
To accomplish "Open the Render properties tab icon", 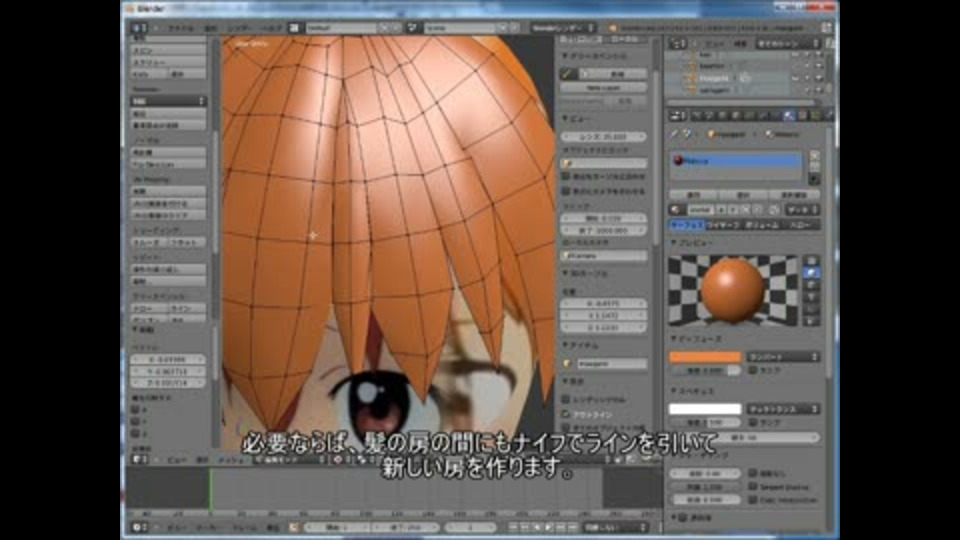I will point(696,115).
